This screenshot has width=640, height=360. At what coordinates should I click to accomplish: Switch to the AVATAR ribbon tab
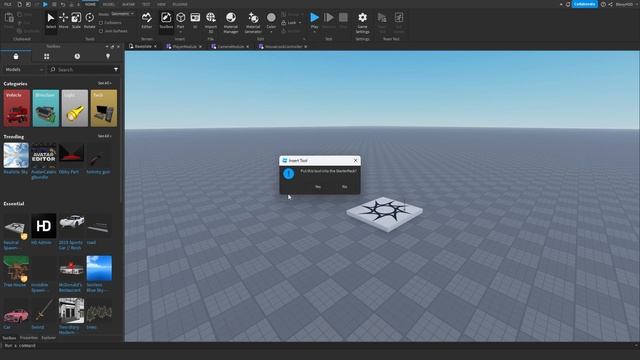point(128,4)
